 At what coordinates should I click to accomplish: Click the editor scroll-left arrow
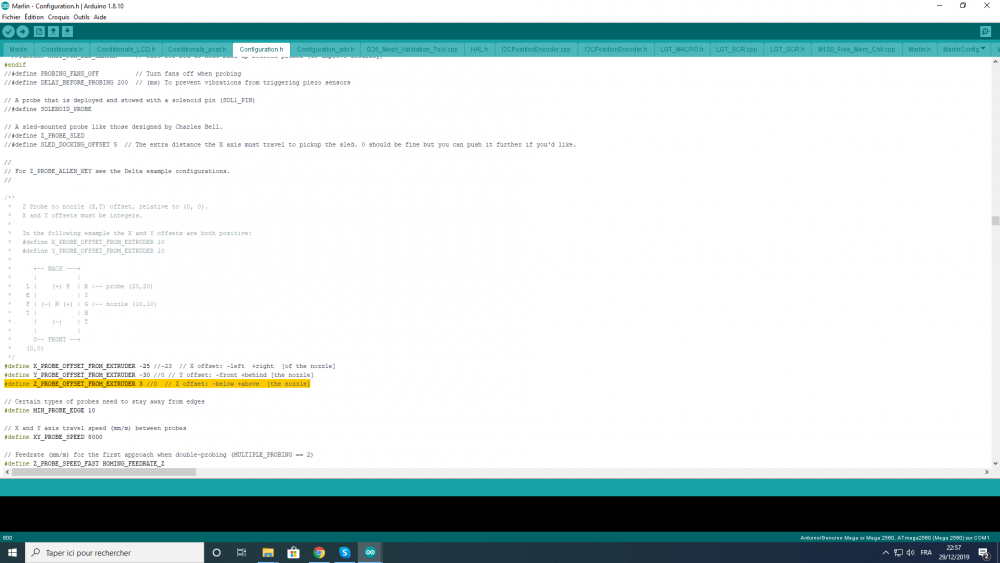click(7, 472)
